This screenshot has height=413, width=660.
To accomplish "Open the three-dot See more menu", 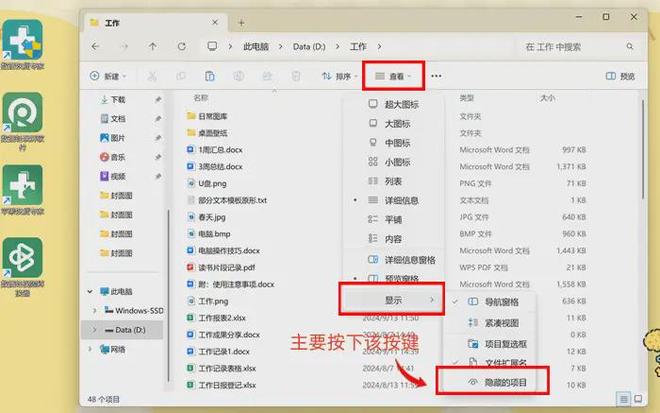I will coord(436,76).
